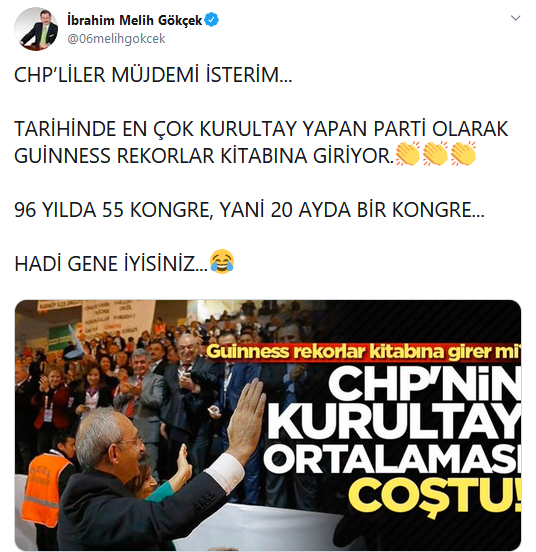This screenshot has width=536, height=552.
Task: Select the CHP'LİLER MÜJDEMİ İSTERİM line
Action: click(x=153, y=75)
